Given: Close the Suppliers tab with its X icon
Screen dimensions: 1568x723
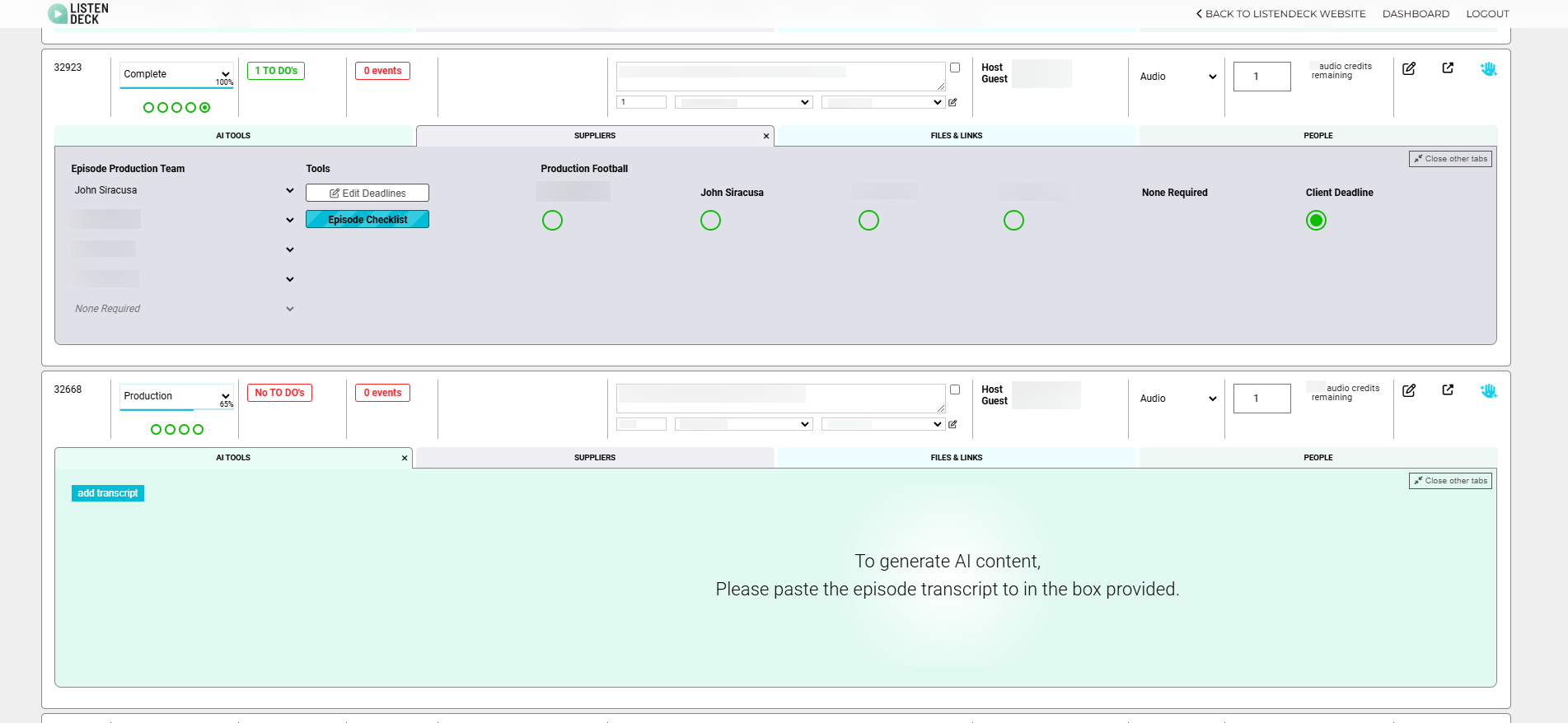Looking at the screenshot, I should pos(766,137).
